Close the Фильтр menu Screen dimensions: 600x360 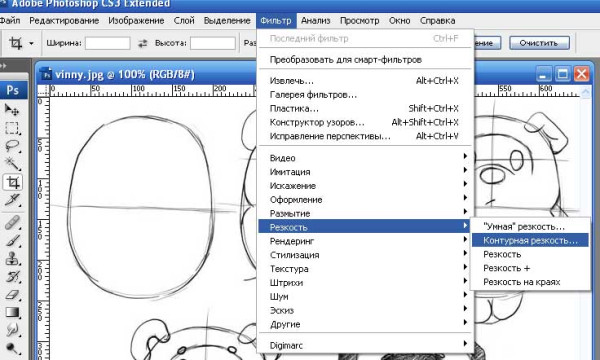pos(276,21)
